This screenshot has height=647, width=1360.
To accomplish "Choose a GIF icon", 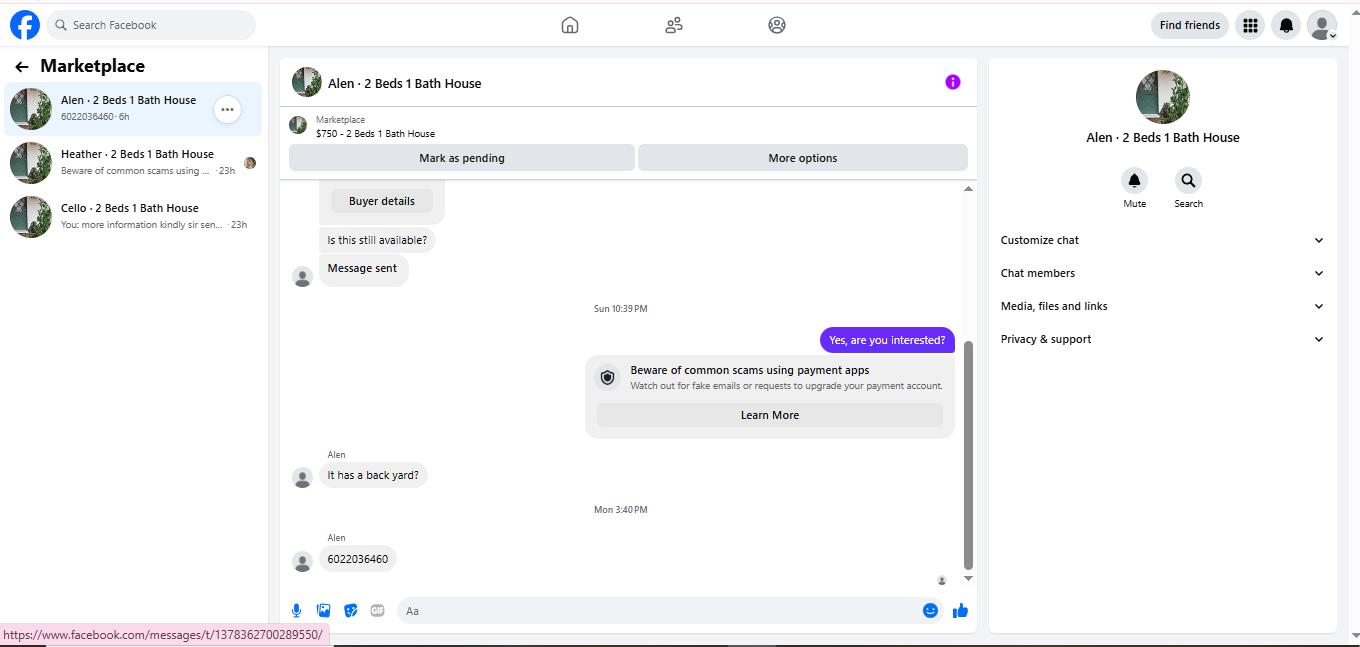I will (x=378, y=610).
